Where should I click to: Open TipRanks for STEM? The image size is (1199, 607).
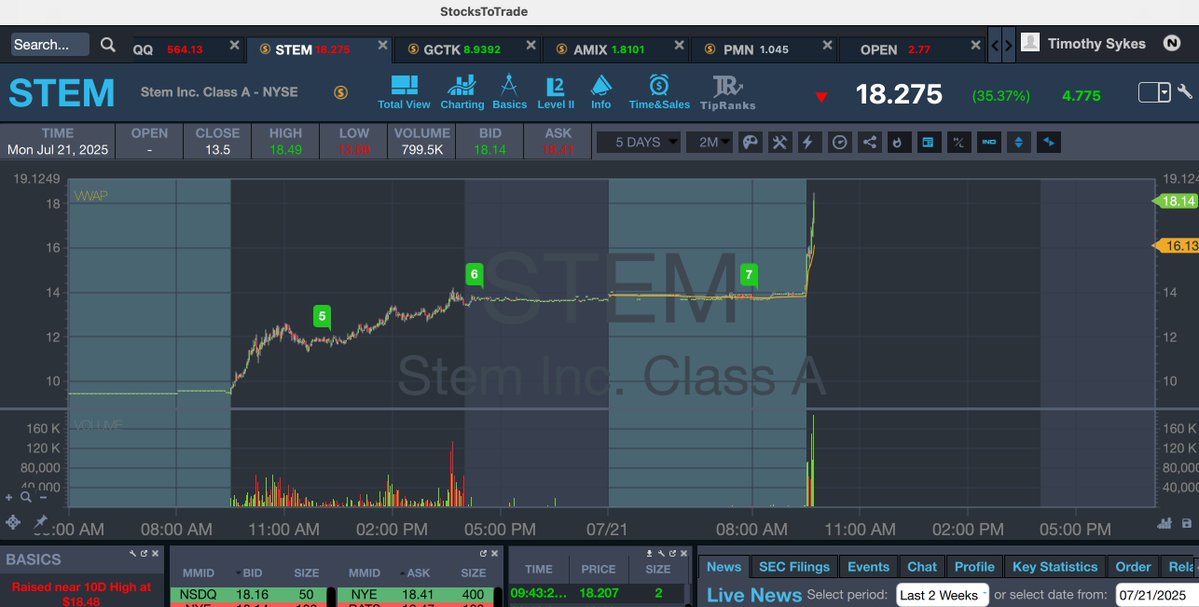(x=727, y=93)
